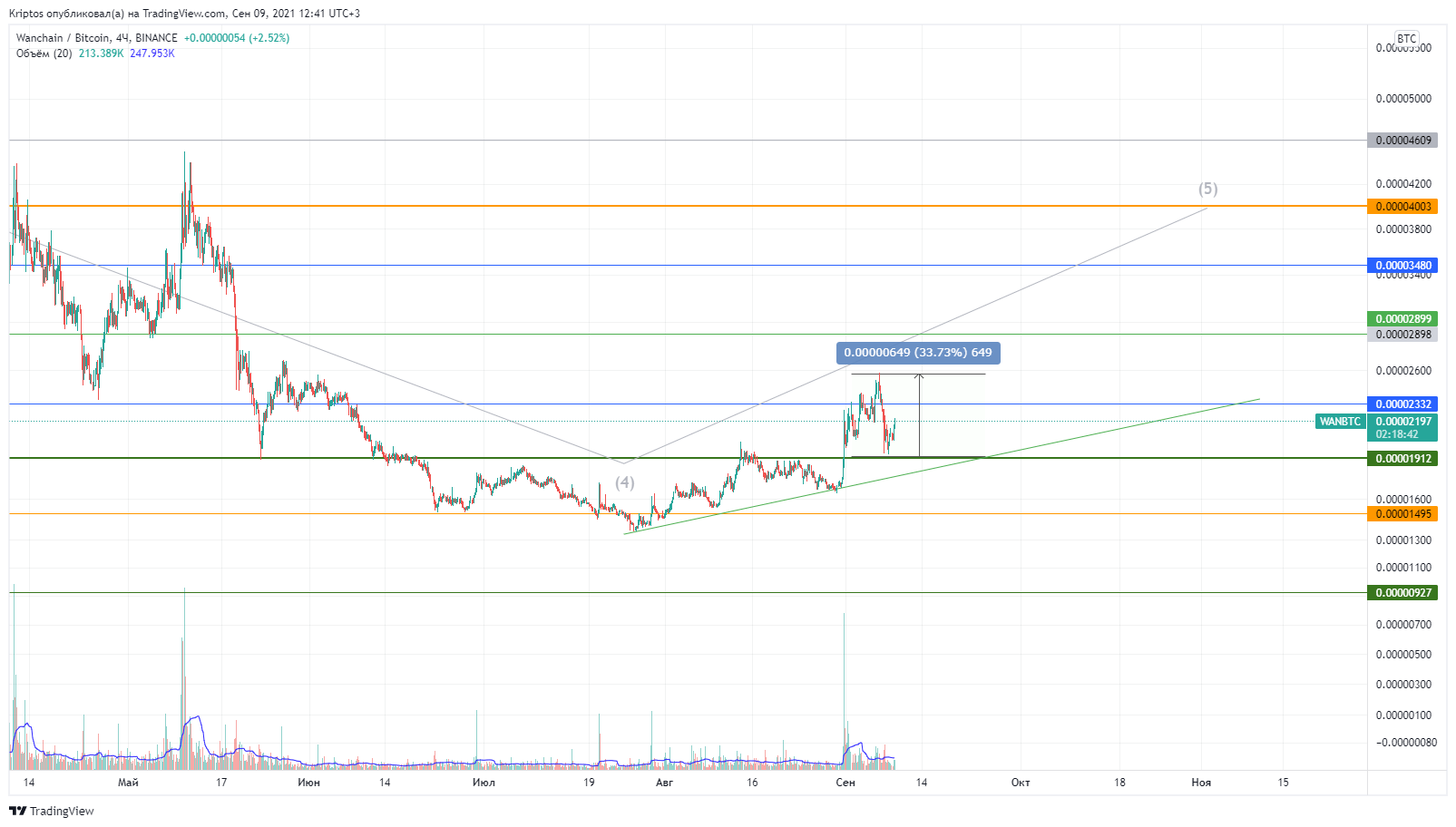Viewport: 1456px width, 827px height.
Task: Click the 16 date label on time axis
Action: click(x=752, y=783)
